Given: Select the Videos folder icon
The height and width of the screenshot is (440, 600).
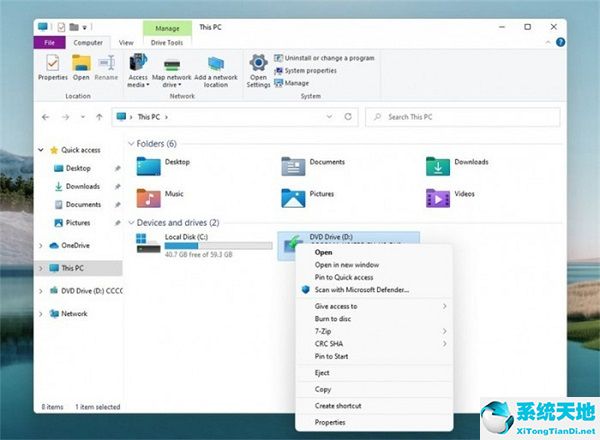Looking at the screenshot, I should 438,198.
